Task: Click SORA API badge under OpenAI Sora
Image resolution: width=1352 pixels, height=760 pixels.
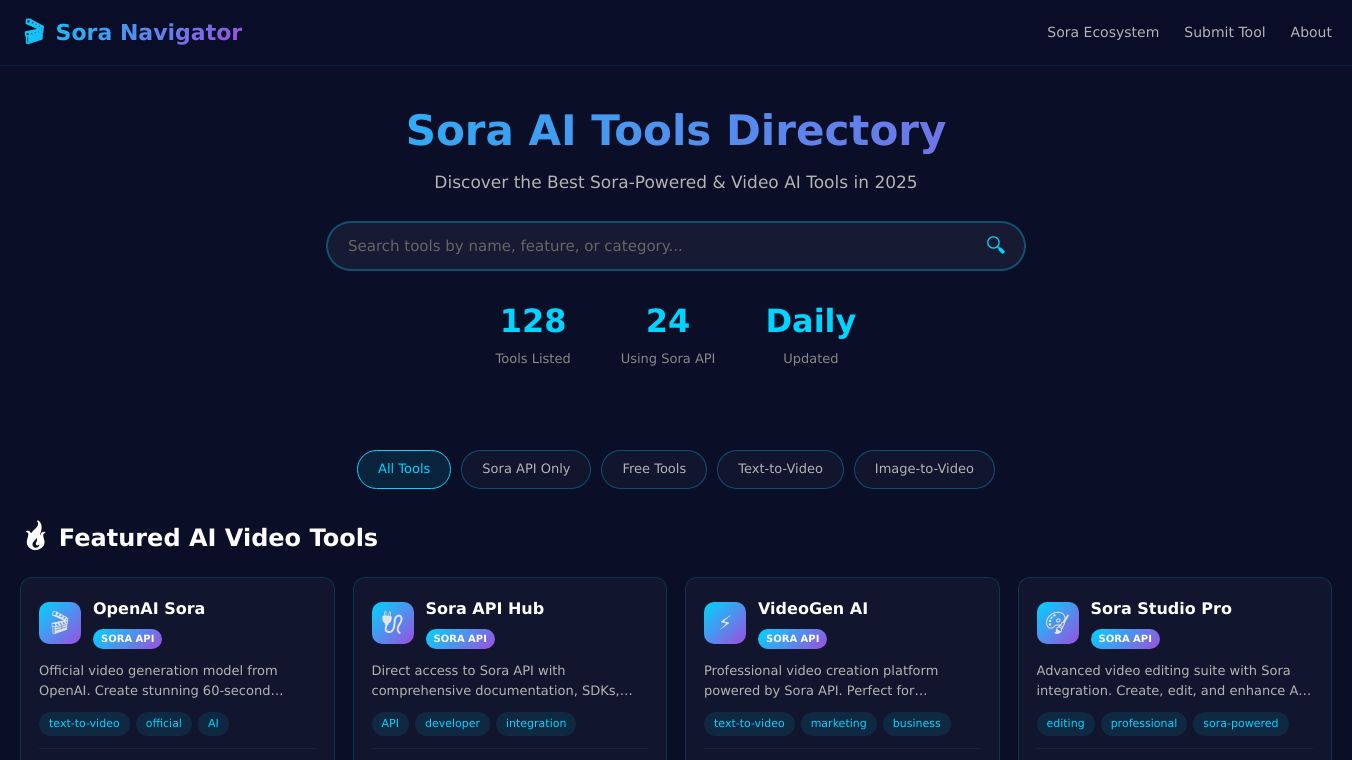Action: [128, 639]
